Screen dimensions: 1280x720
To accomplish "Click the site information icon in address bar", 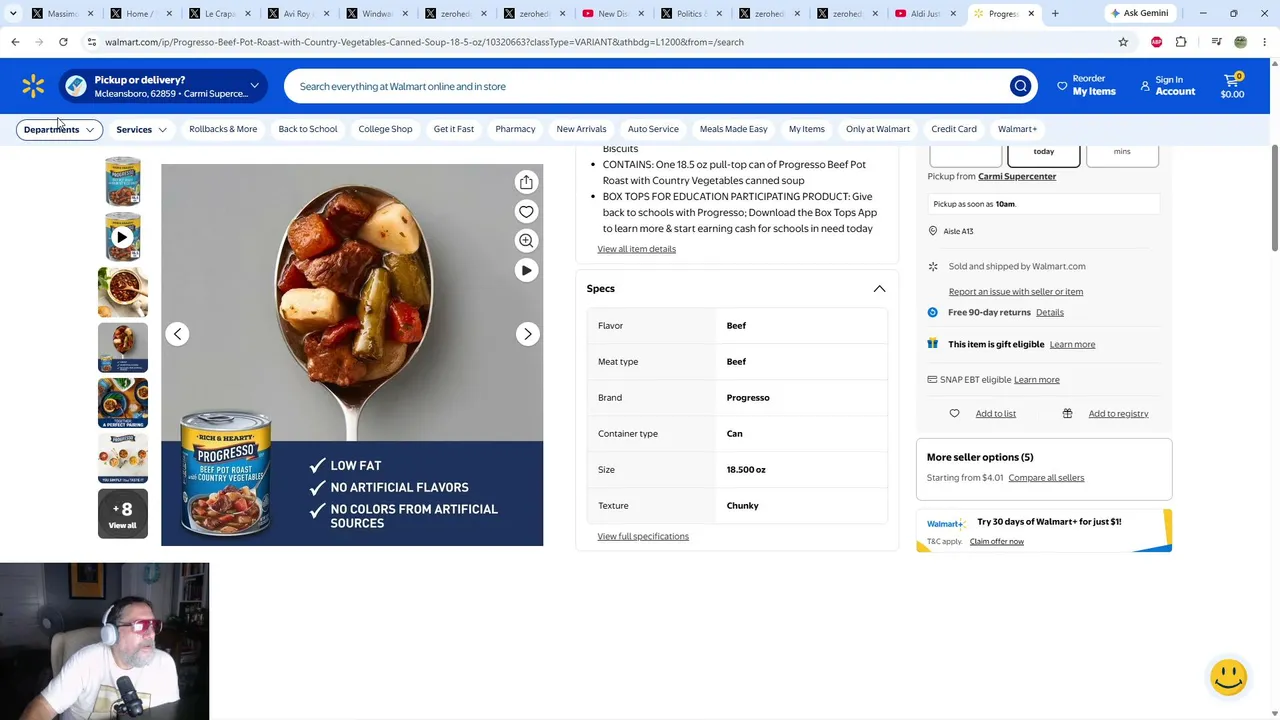I will [91, 42].
